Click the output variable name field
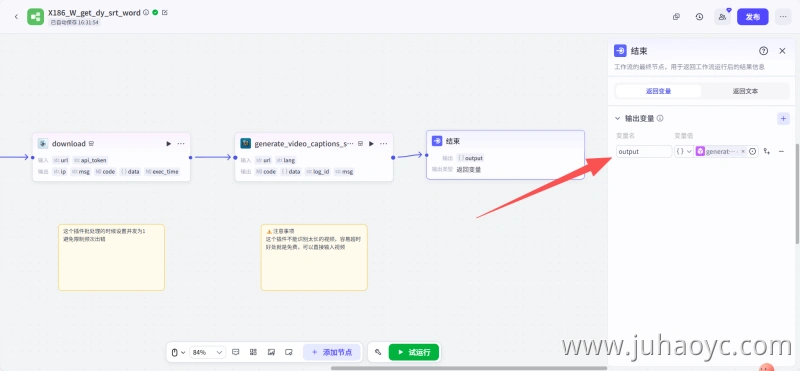The height and width of the screenshot is (371, 800). (x=644, y=152)
